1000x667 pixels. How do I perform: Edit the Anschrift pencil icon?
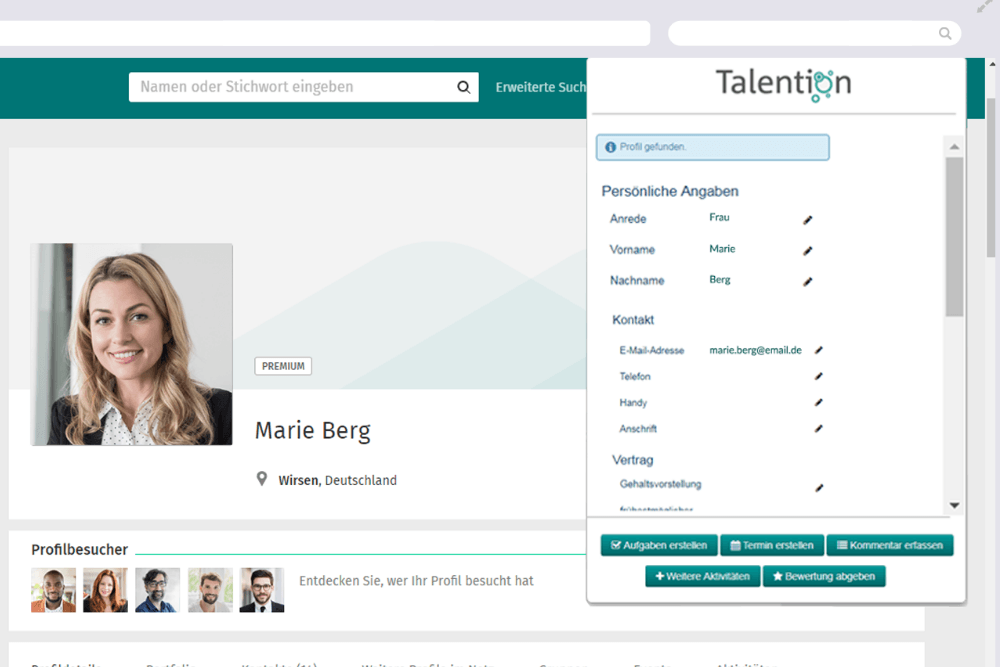[819, 429]
